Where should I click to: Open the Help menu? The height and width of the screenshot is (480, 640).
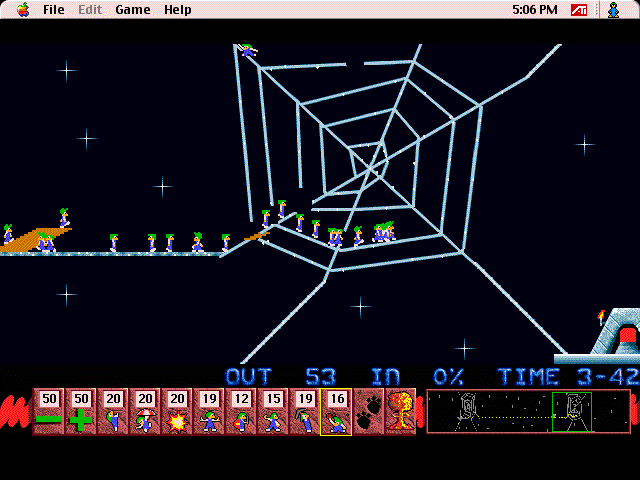point(177,10)
